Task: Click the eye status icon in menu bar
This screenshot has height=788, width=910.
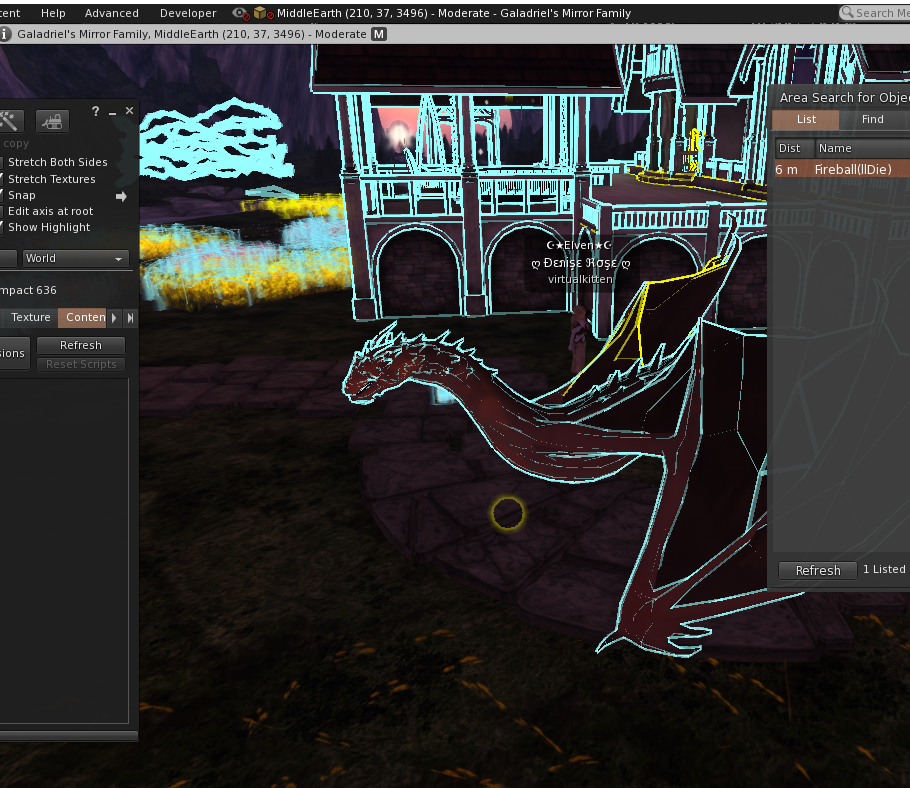Action: click(x=240, y=13)
